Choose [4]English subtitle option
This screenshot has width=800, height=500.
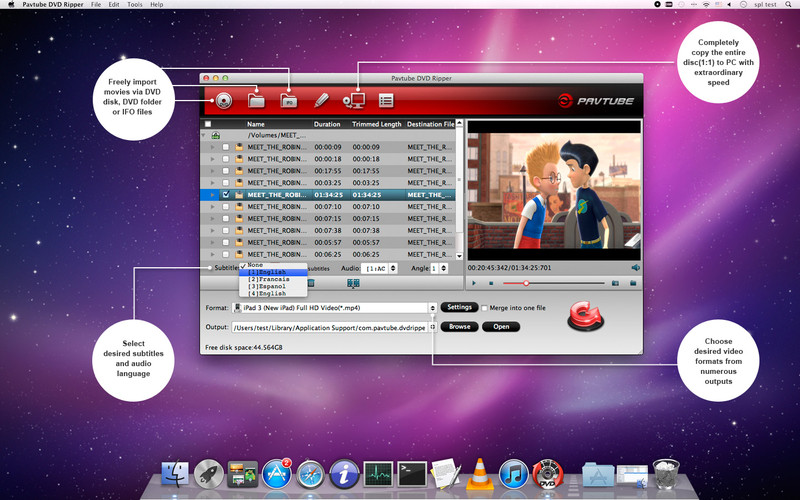pos(273,293)
